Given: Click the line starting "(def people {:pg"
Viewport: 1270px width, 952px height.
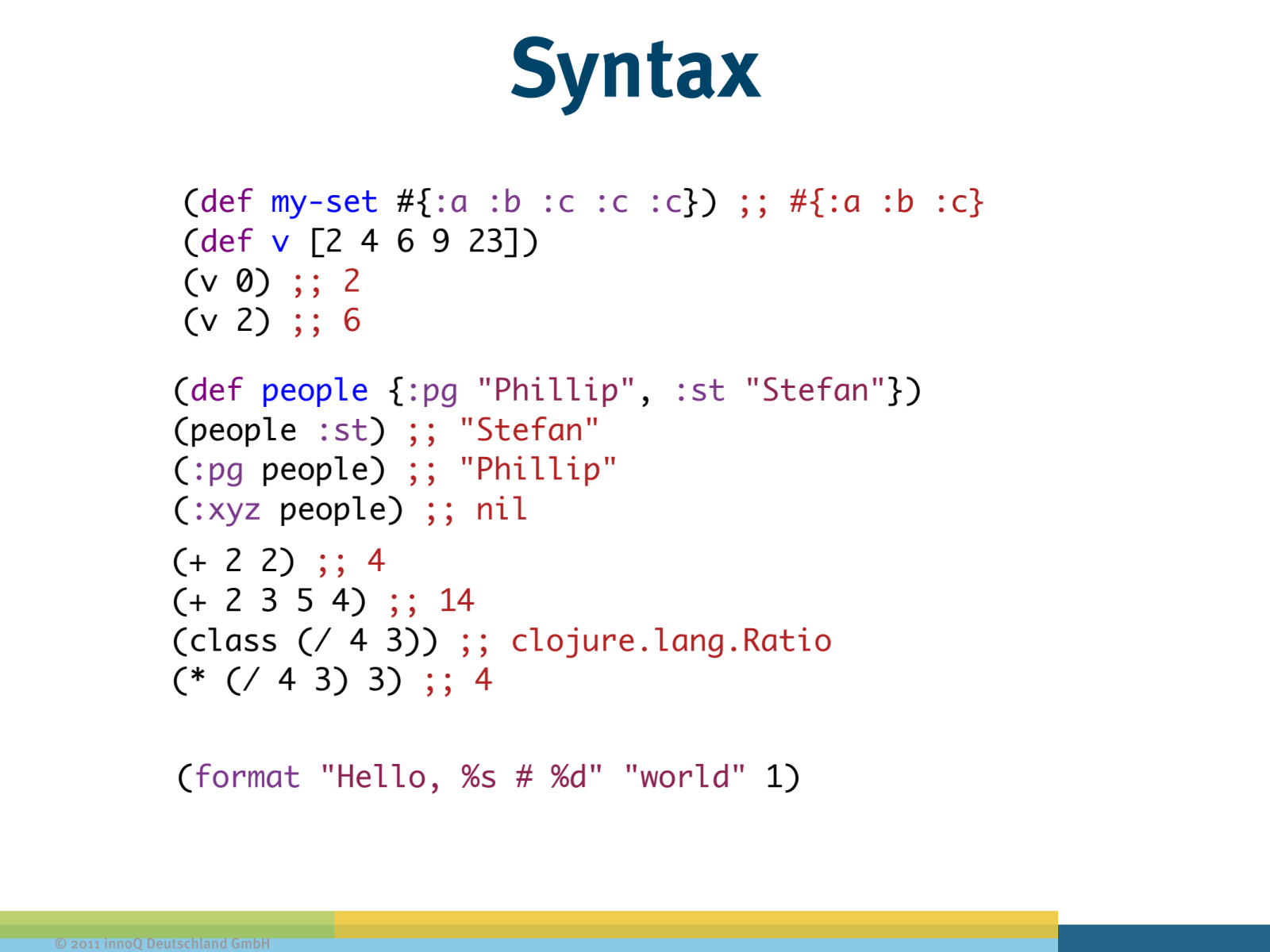Looking at the screenshot, I should click(x=547, y=390).
